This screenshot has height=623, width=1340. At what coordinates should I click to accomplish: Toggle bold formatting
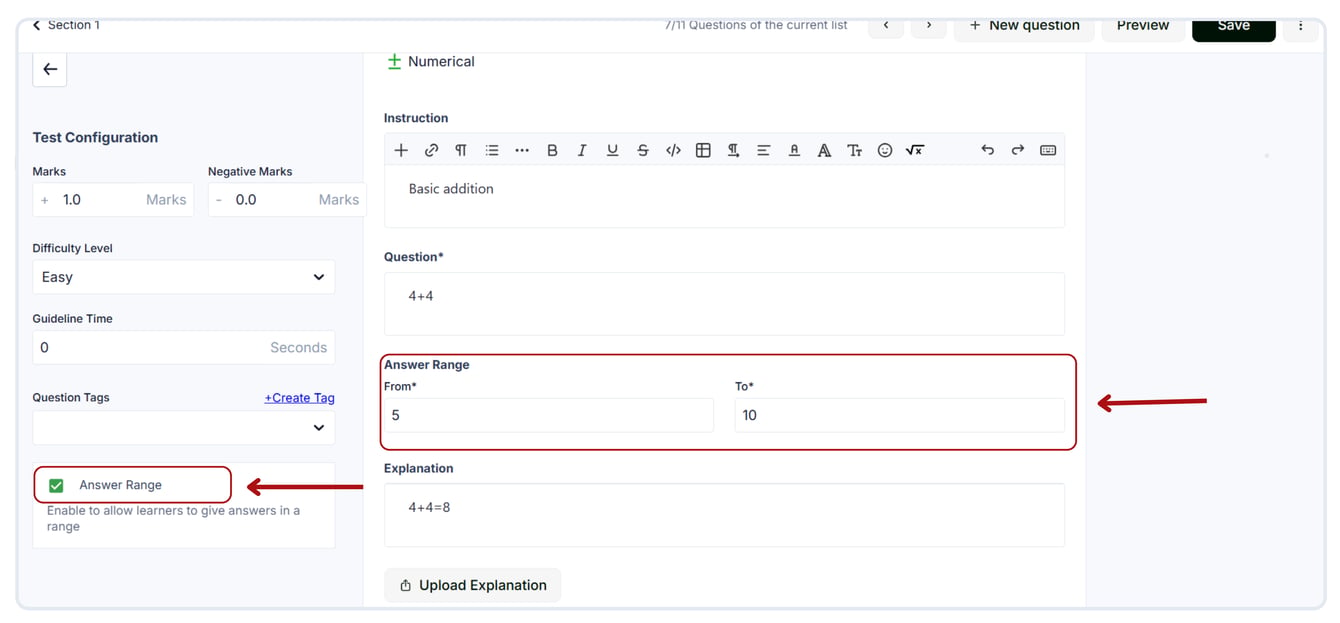(552, 150)
